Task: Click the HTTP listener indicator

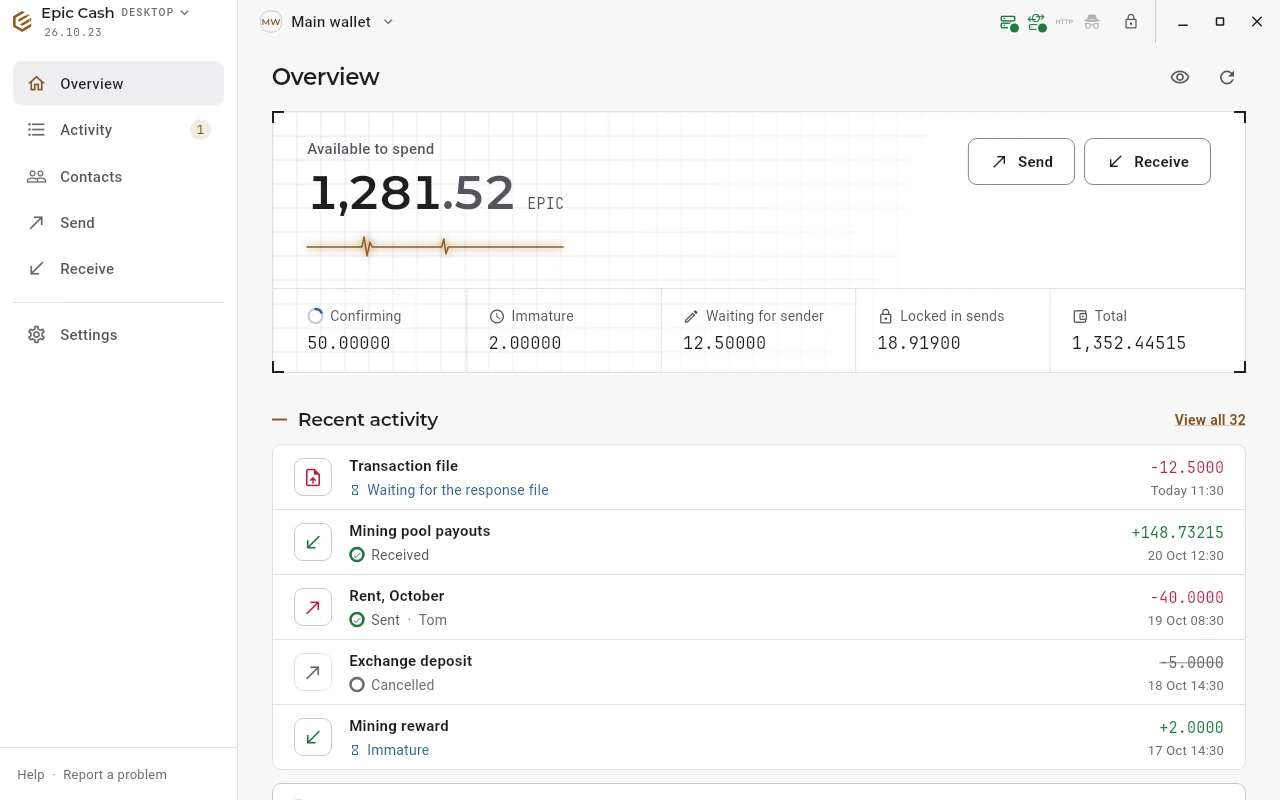Action: point(1064,22)
